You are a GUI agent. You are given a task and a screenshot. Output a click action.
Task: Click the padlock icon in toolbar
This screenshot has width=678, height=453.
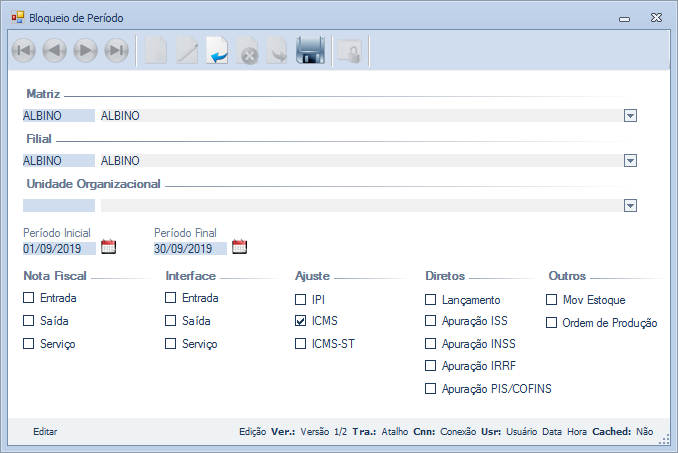click(x=349, y=51)
